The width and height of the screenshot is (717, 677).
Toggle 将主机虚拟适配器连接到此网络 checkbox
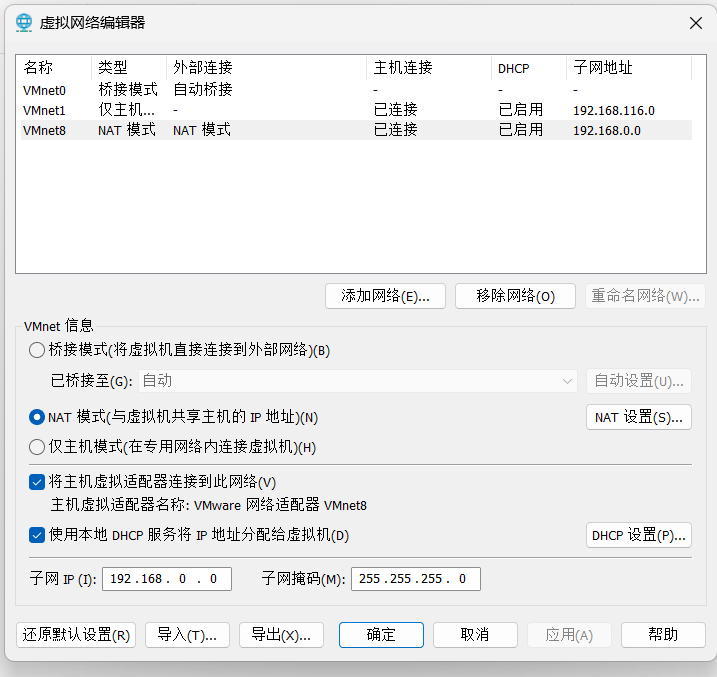(37, 482)
